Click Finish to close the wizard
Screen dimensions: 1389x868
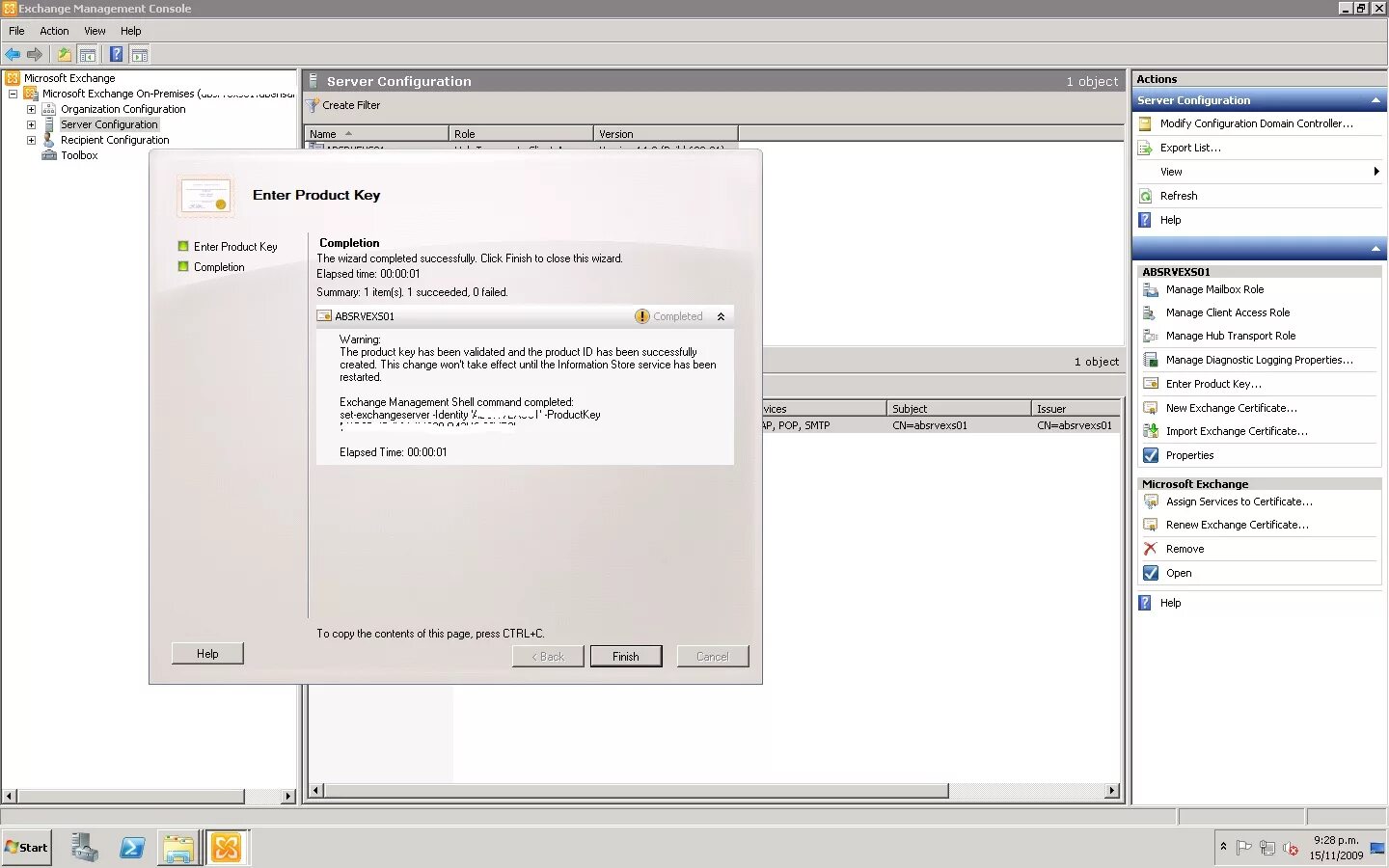coord(626,657)
